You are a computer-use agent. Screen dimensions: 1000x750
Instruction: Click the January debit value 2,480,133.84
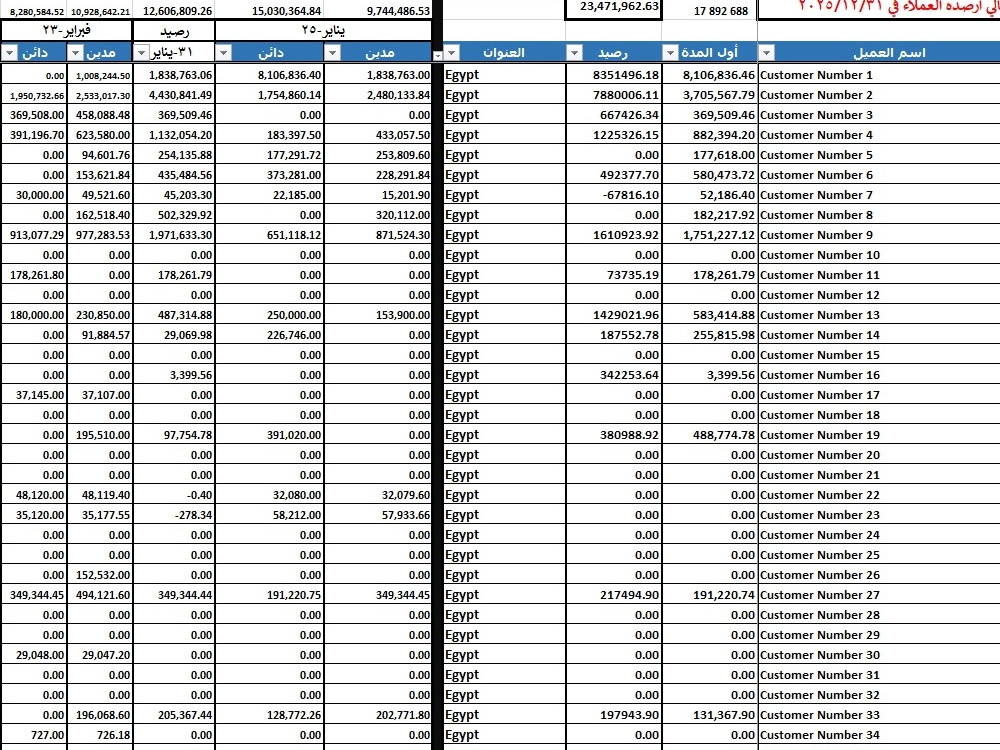click(378, 95)
